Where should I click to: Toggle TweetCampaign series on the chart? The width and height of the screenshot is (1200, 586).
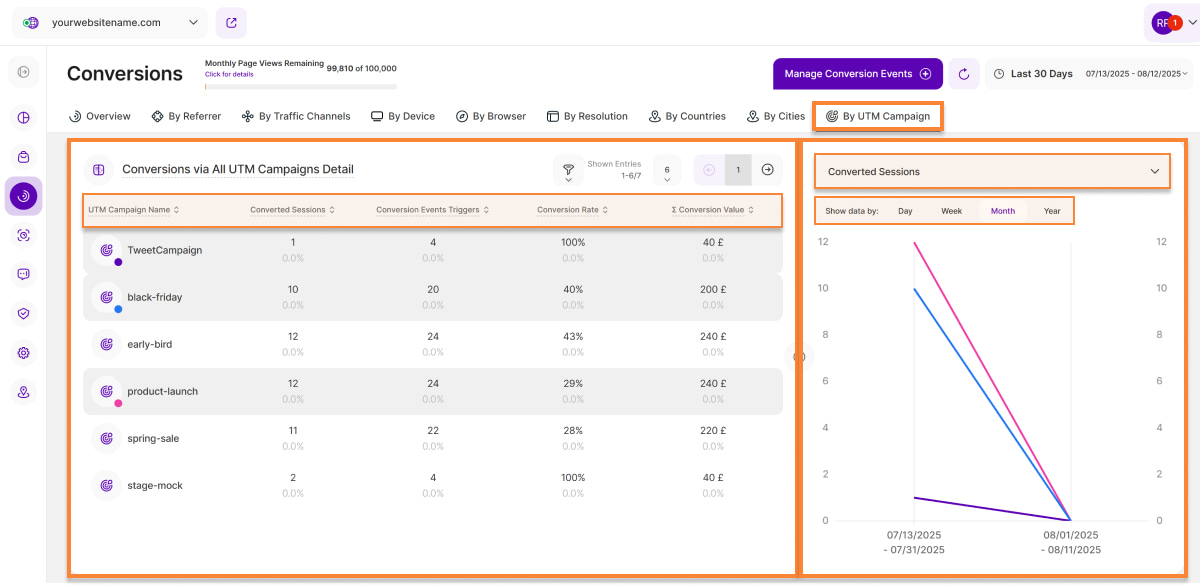pyautogui.click(x=106, y=250)
